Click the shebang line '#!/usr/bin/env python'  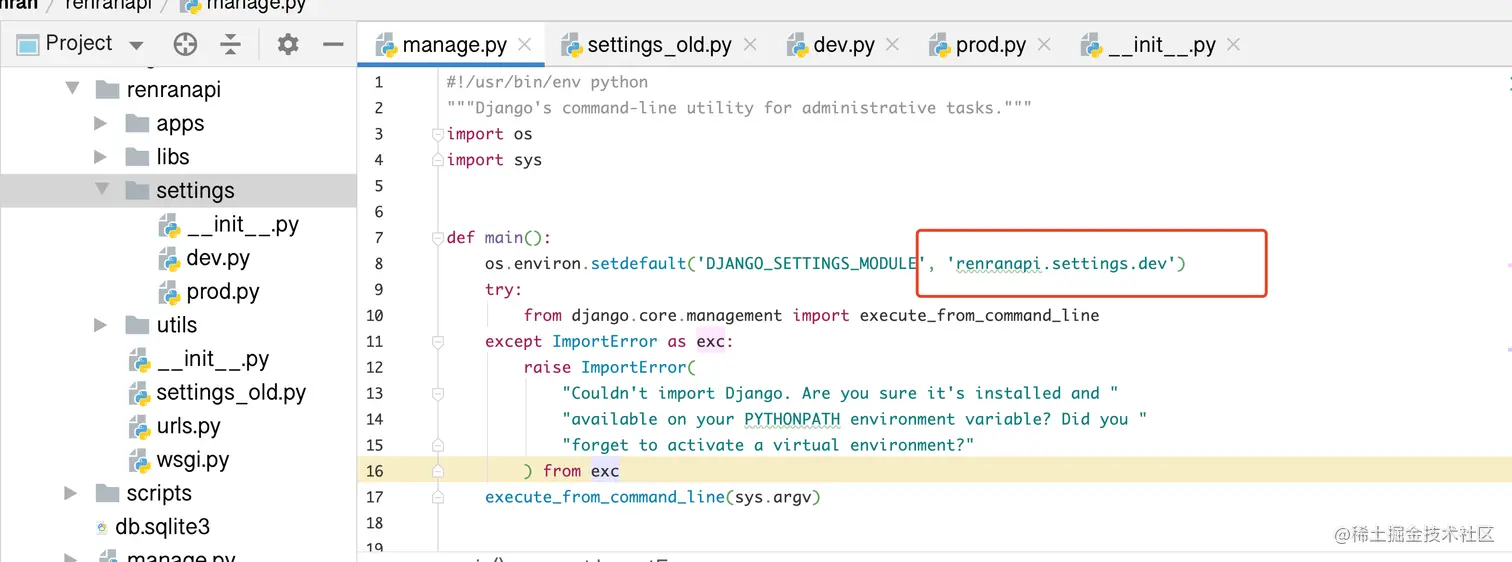click(547, 82)
